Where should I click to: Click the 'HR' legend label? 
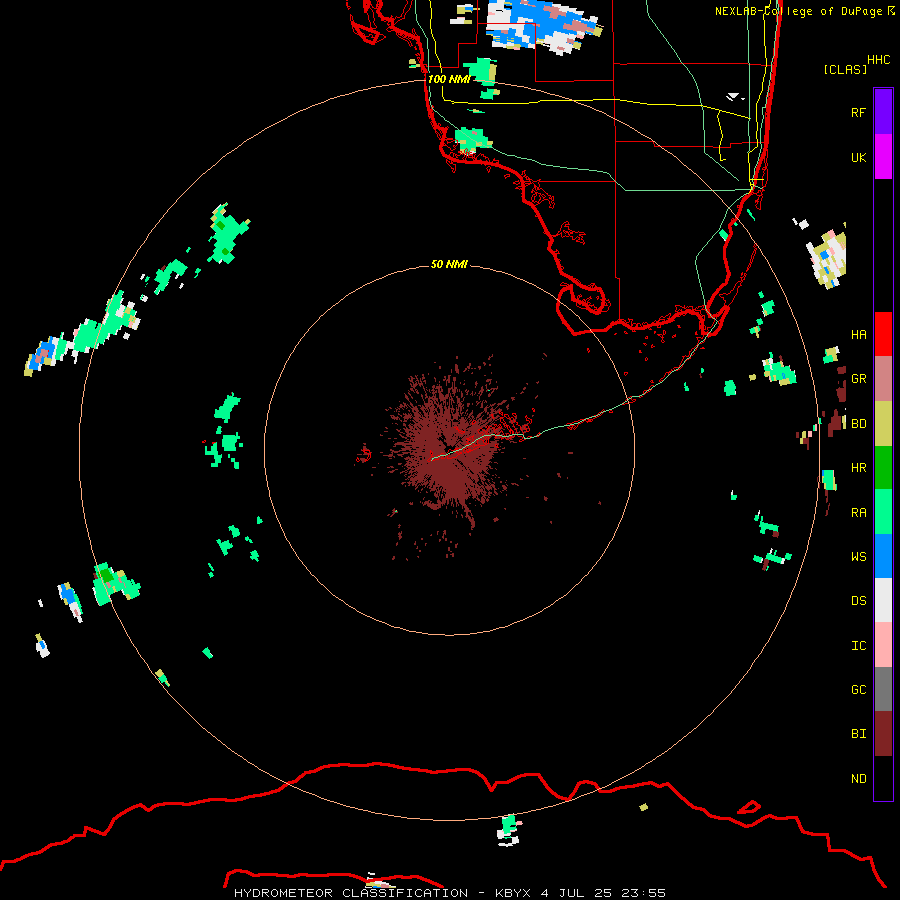pyautogui.click(x=858, y=468)
